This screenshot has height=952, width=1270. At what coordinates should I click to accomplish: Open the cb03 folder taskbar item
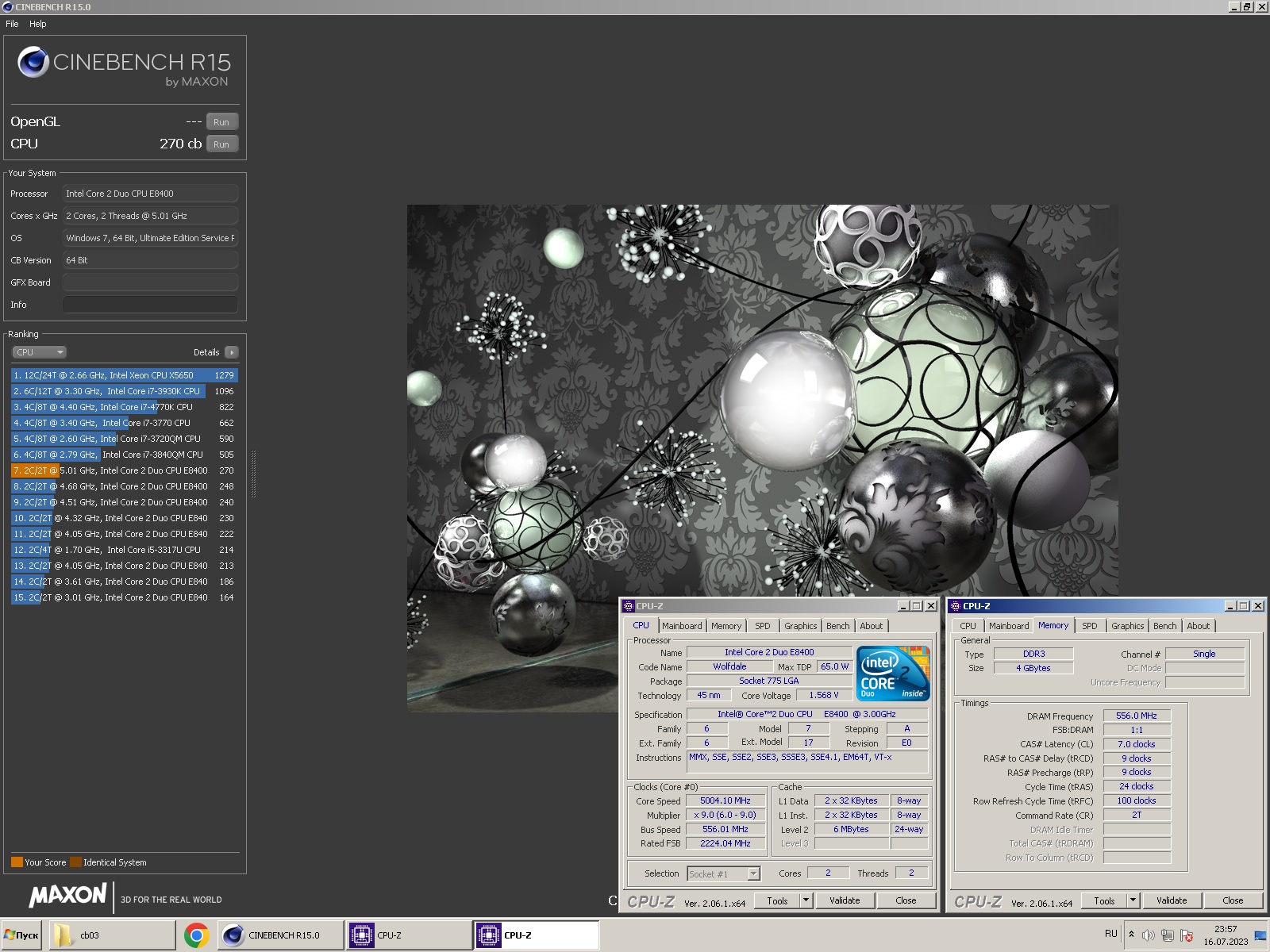click(112, 935)
